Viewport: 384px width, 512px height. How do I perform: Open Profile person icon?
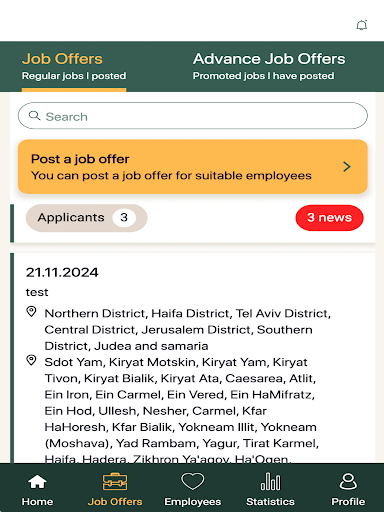point(348,482)
